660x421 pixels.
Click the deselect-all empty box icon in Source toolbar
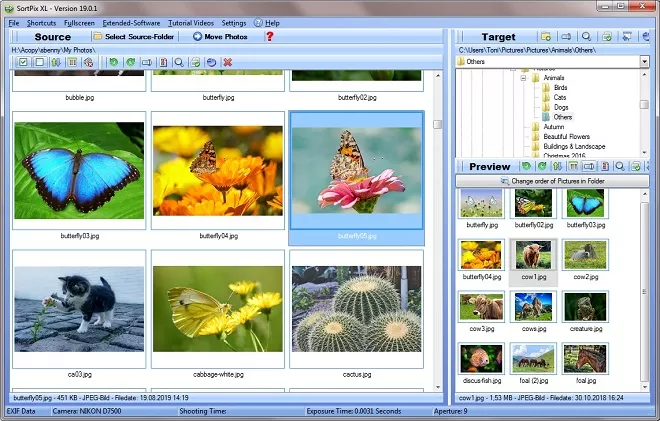(x=39, y=62)
